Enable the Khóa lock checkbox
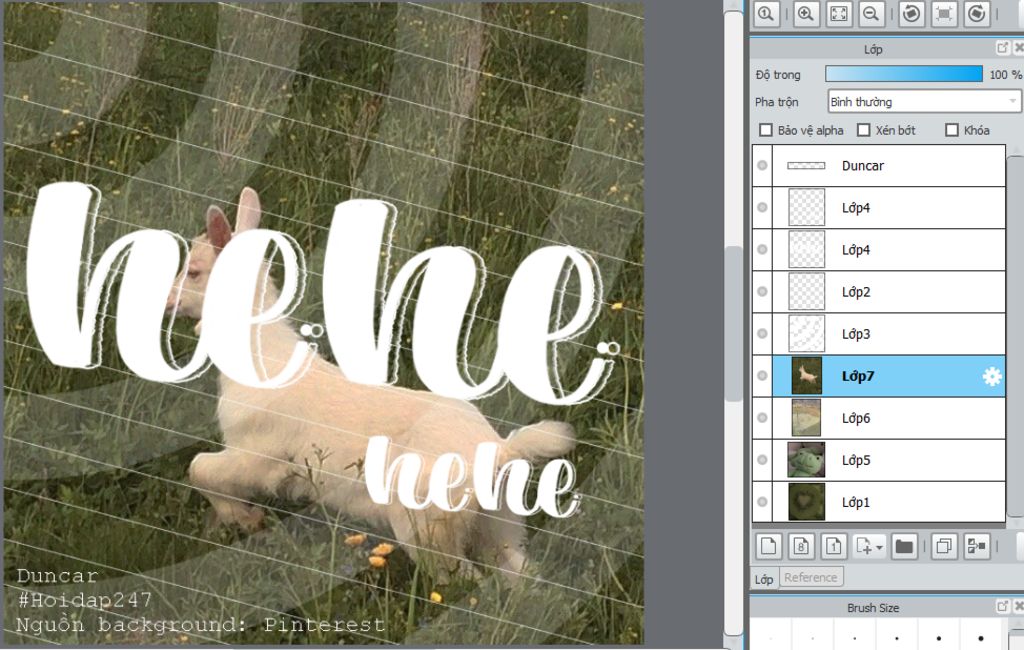 pos(952,130)
